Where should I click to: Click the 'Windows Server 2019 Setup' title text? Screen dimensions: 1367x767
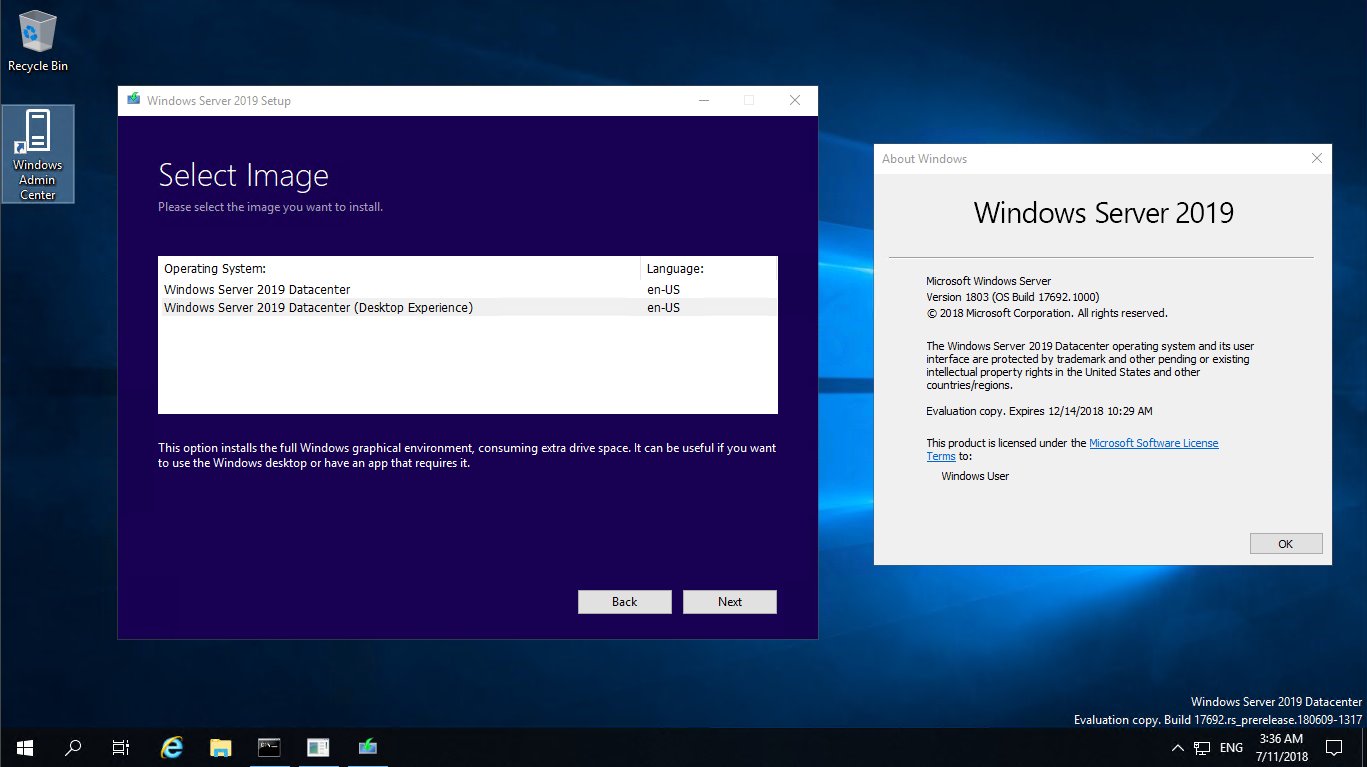[x=219, y=100]
